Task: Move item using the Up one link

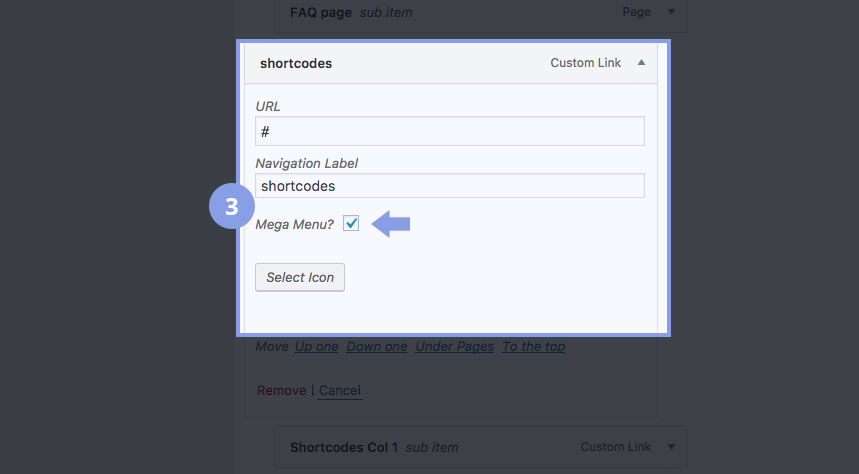Action: 317,346
